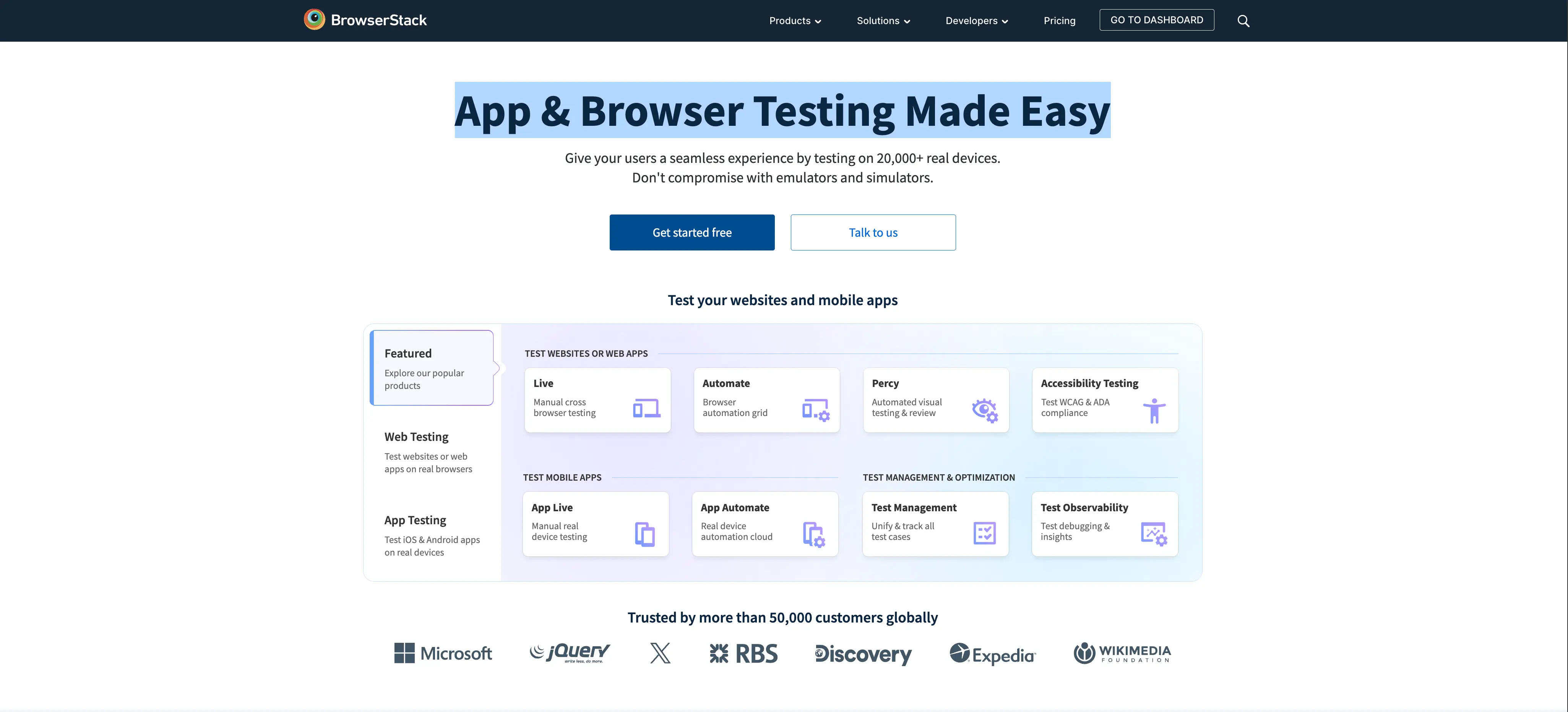Click the BrowserStack wordmark text
1568x712 pixels.
[x=378, y=20]
